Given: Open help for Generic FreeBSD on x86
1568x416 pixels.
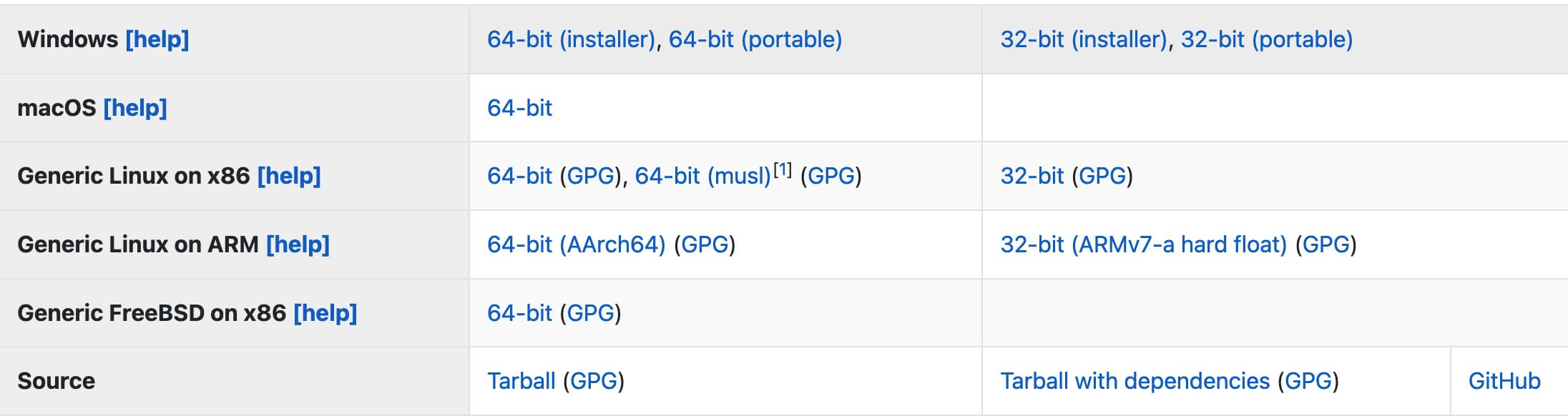Looking at the screenshot, I should 325,313.
